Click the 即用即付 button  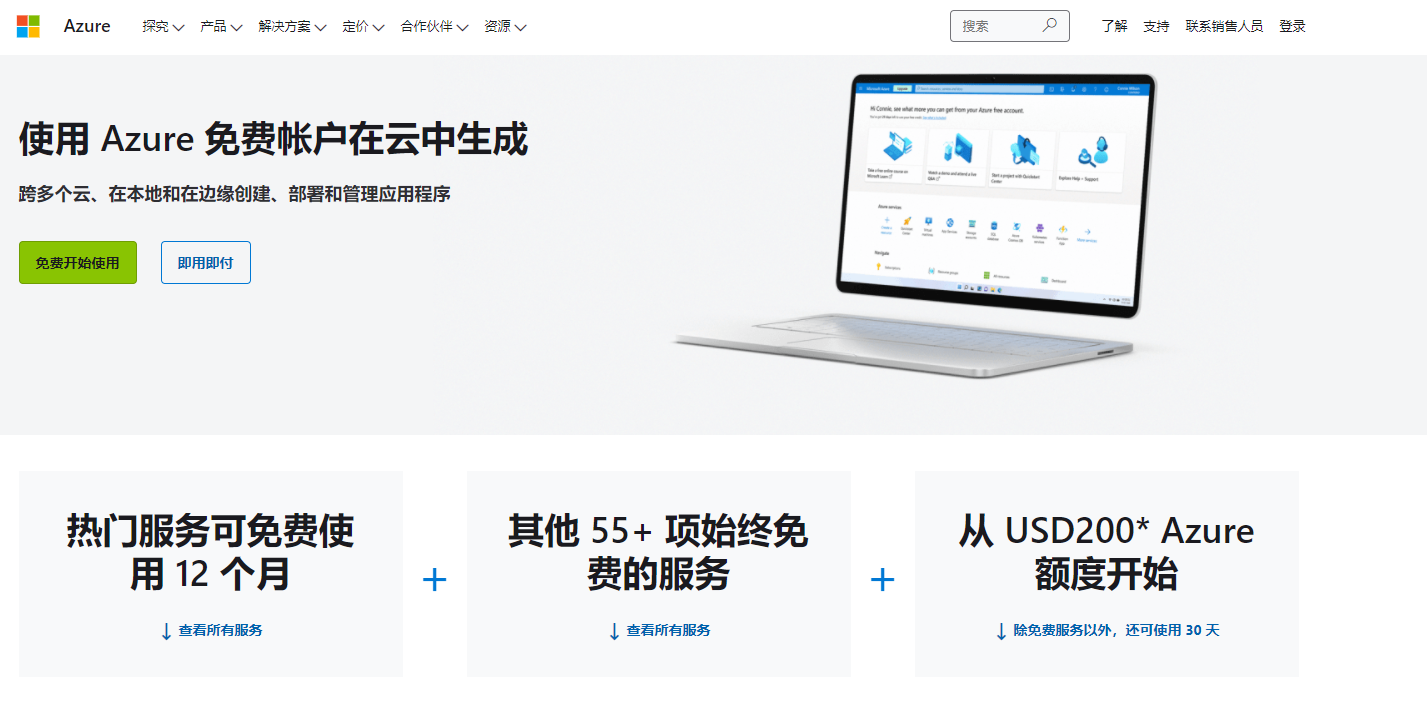[x=206, y=262]
